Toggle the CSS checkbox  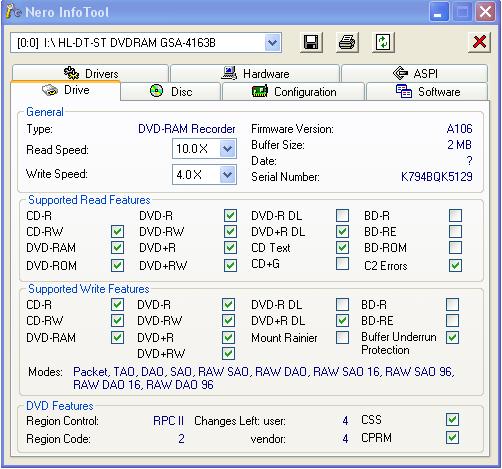pyautogui.click(x=452, y=420)
